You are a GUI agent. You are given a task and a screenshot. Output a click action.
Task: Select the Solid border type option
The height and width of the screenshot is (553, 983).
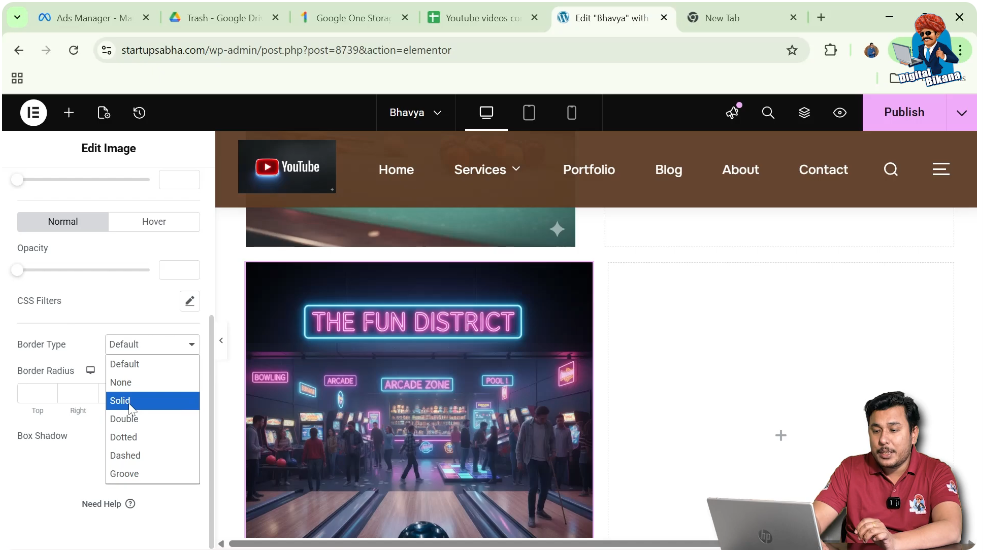tap(152, 401)
